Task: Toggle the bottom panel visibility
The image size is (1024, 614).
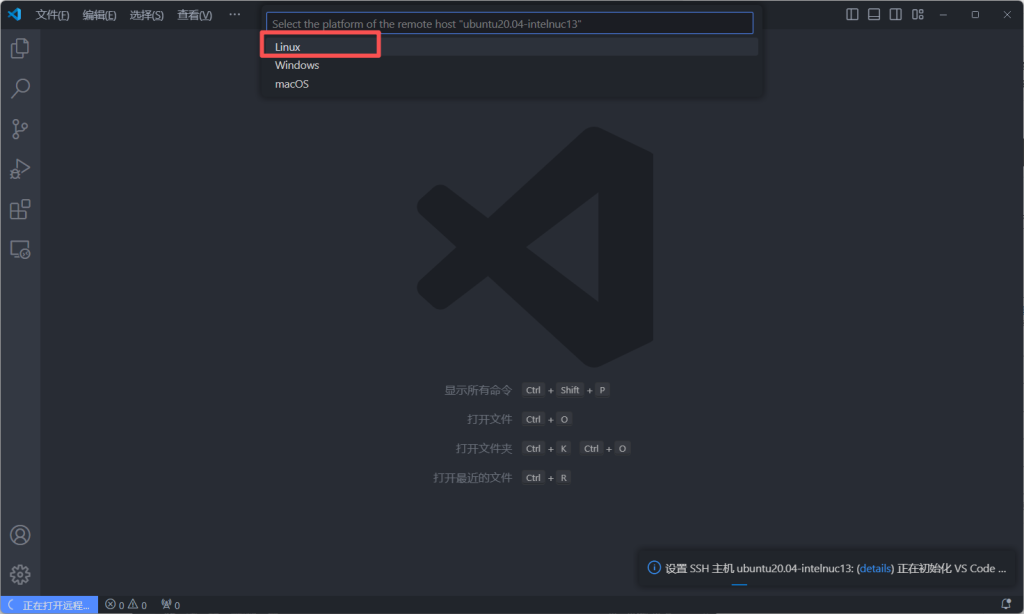Action: click(x=874, y=15)
